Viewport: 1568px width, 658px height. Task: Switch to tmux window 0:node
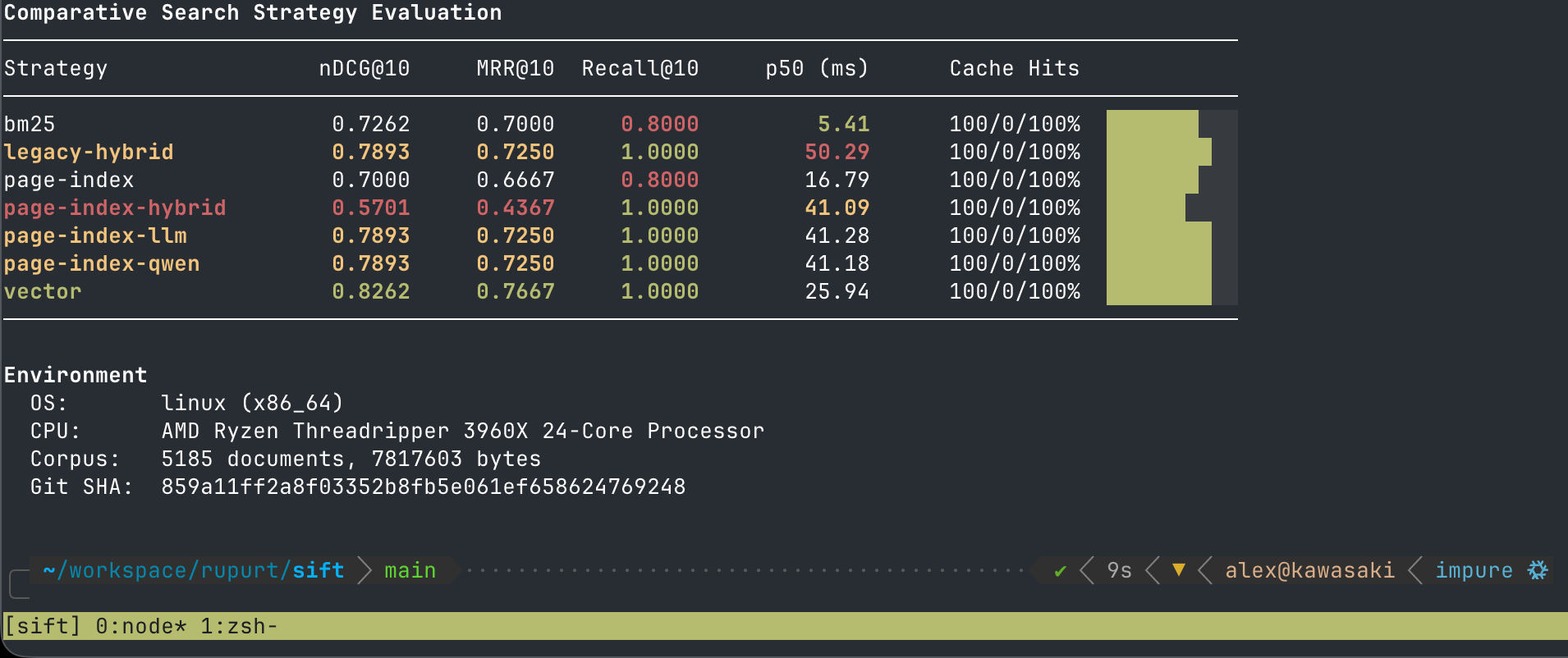tap(140, 626)
